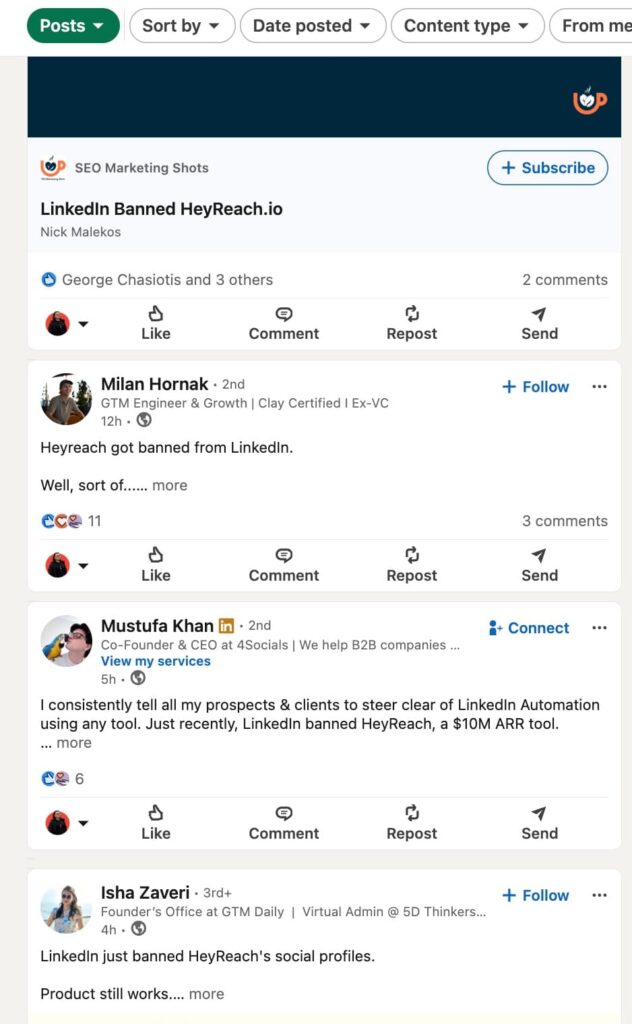Follow Milan Hornak

(x=535, y=387)
